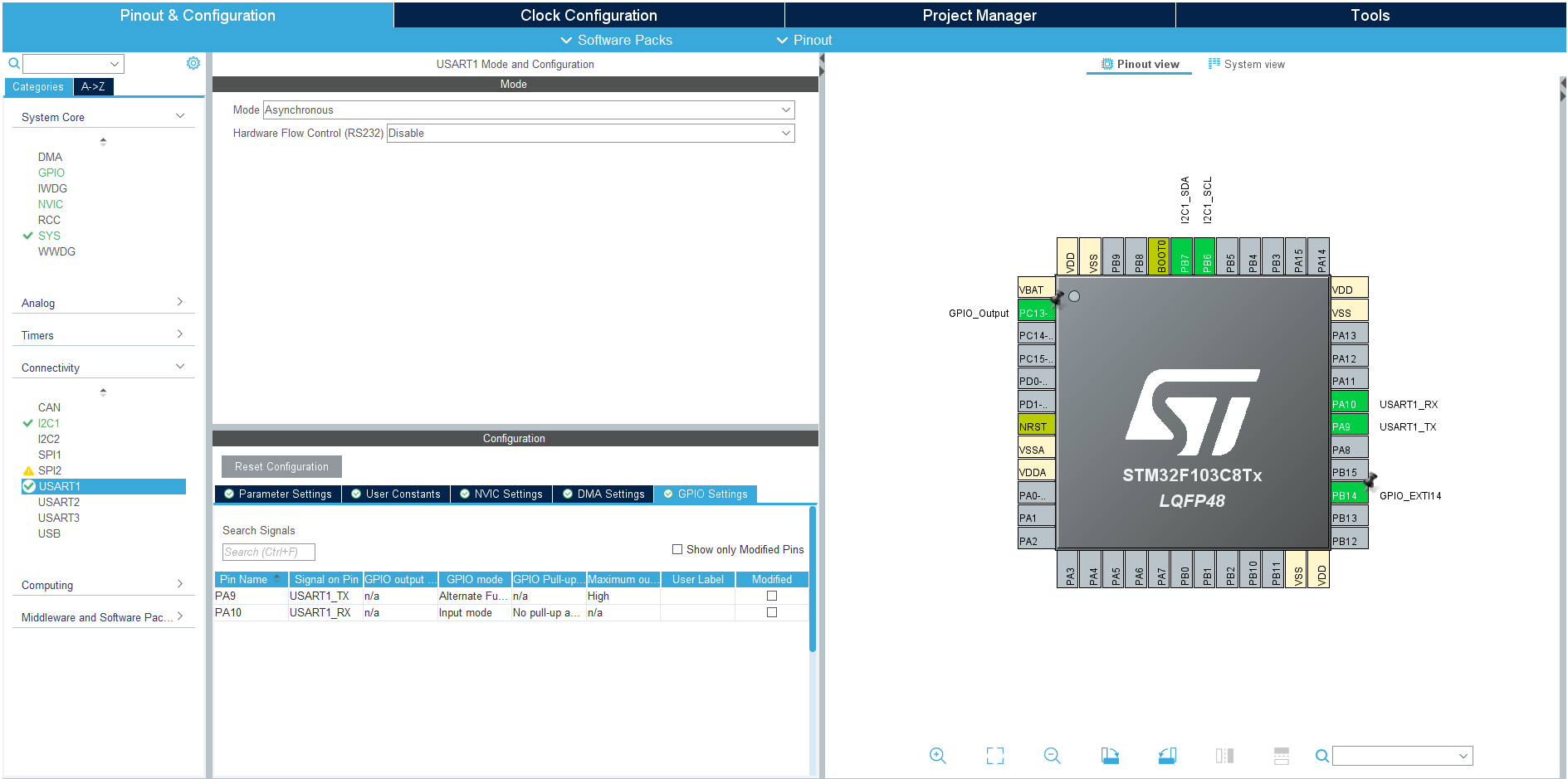Click the SPI2 warning triangle icon
Image resolution: width=1568 pixels, height=779 pixels.
28,470
